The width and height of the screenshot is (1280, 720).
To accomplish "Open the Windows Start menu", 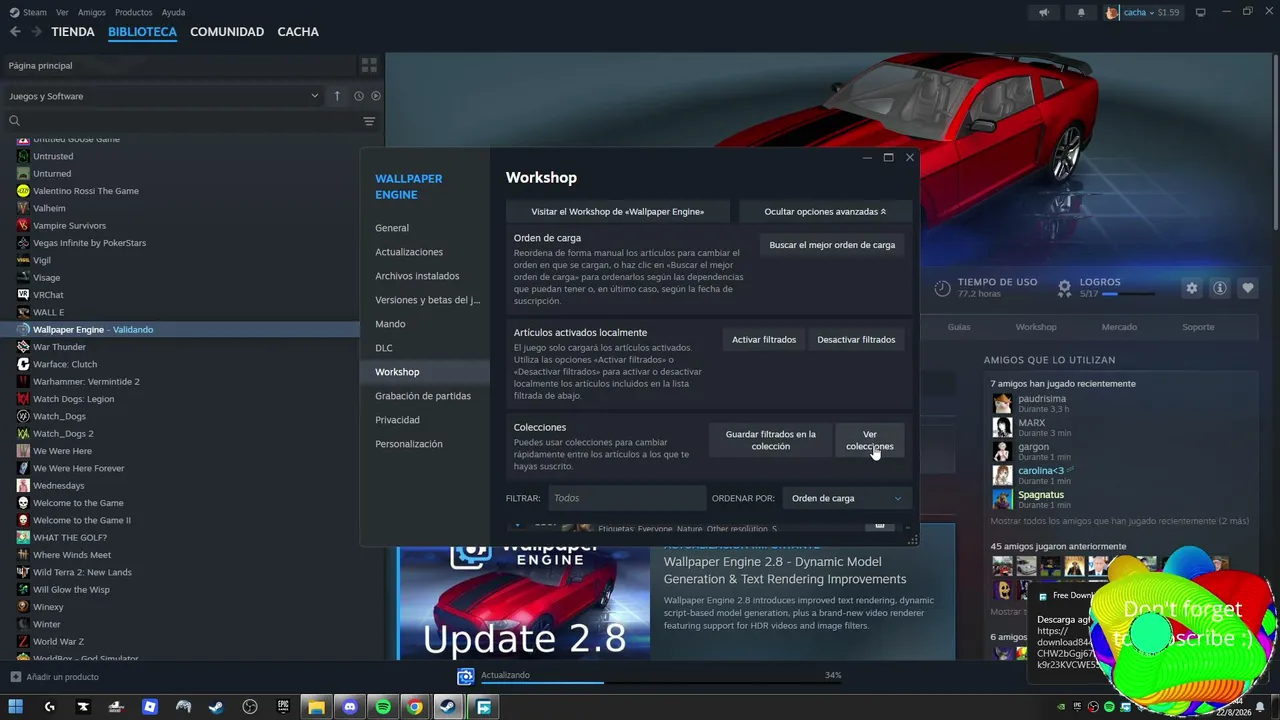I will 16,707.
